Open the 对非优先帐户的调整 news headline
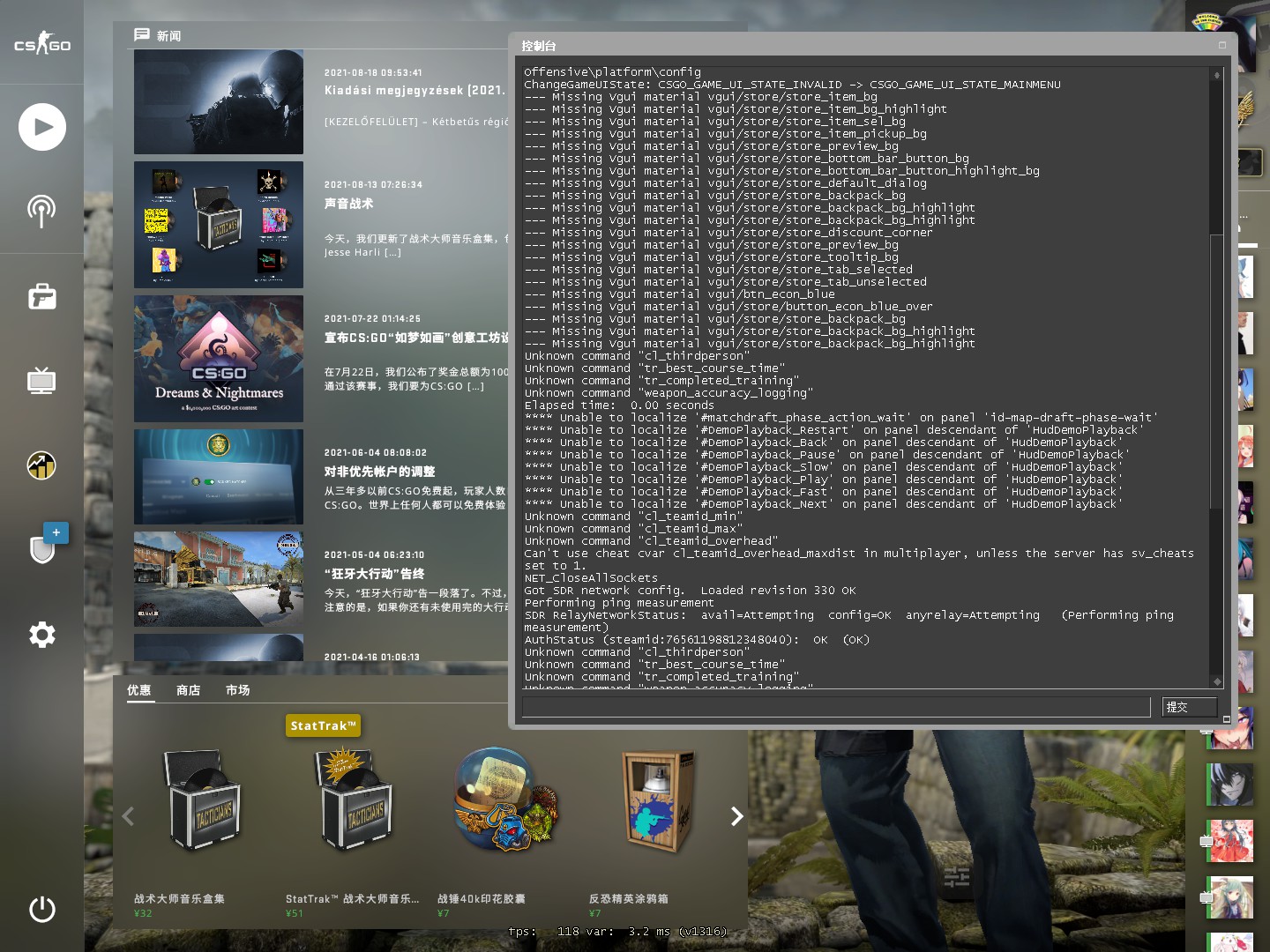The image size is (1270, 952). tap(379, 472)
